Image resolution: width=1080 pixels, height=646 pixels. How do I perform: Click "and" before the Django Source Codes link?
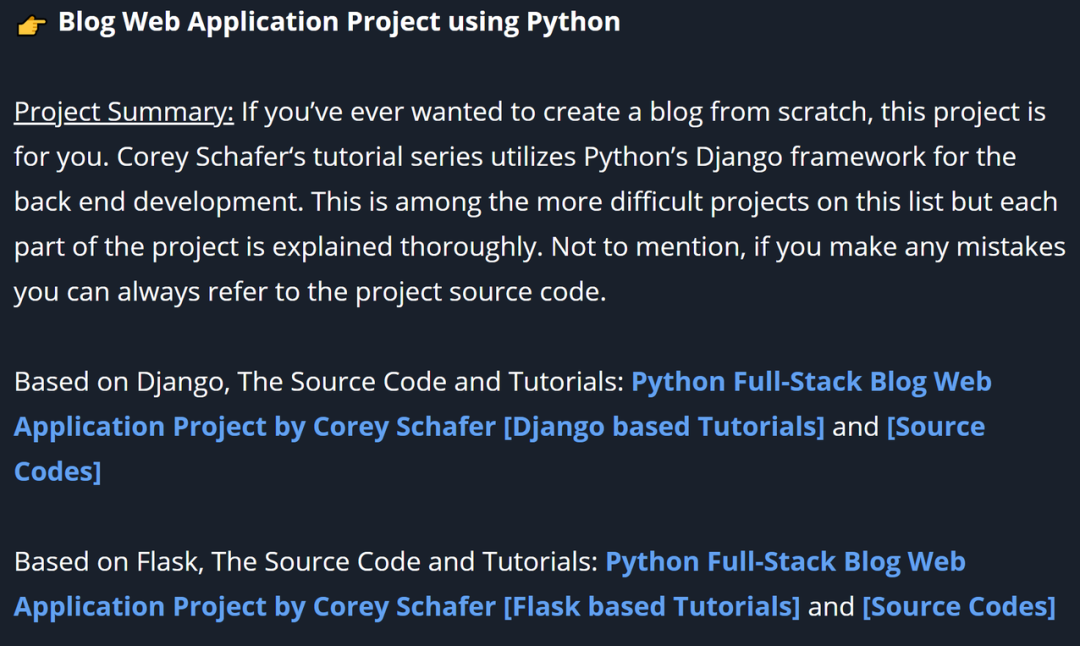856,427
